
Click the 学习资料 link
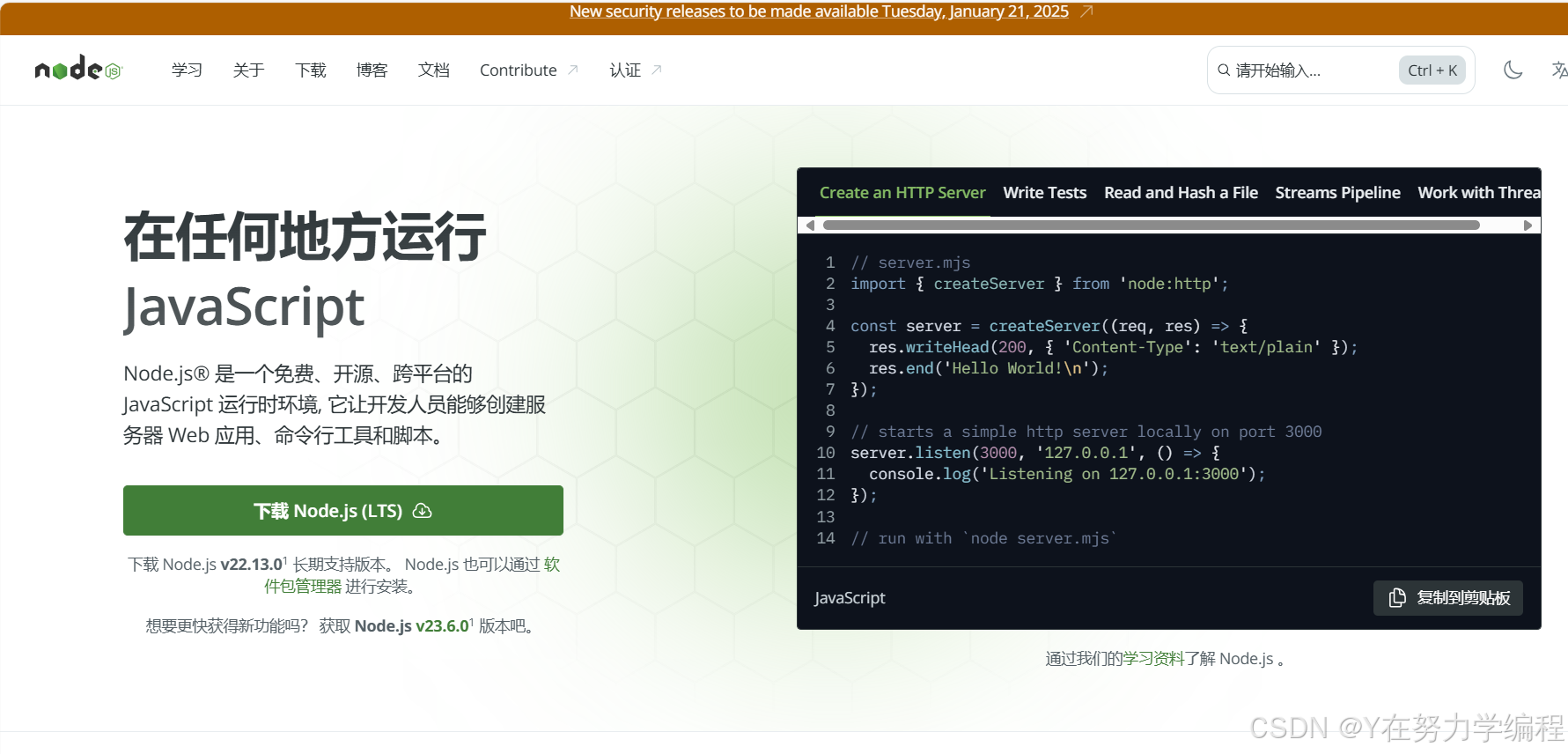pyautogui.click(x=1154, y=659)
